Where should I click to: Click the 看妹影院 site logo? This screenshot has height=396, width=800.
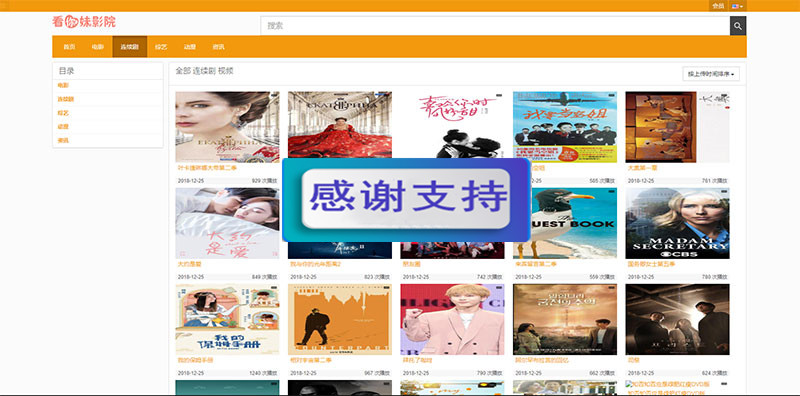(x=84, y=22)
